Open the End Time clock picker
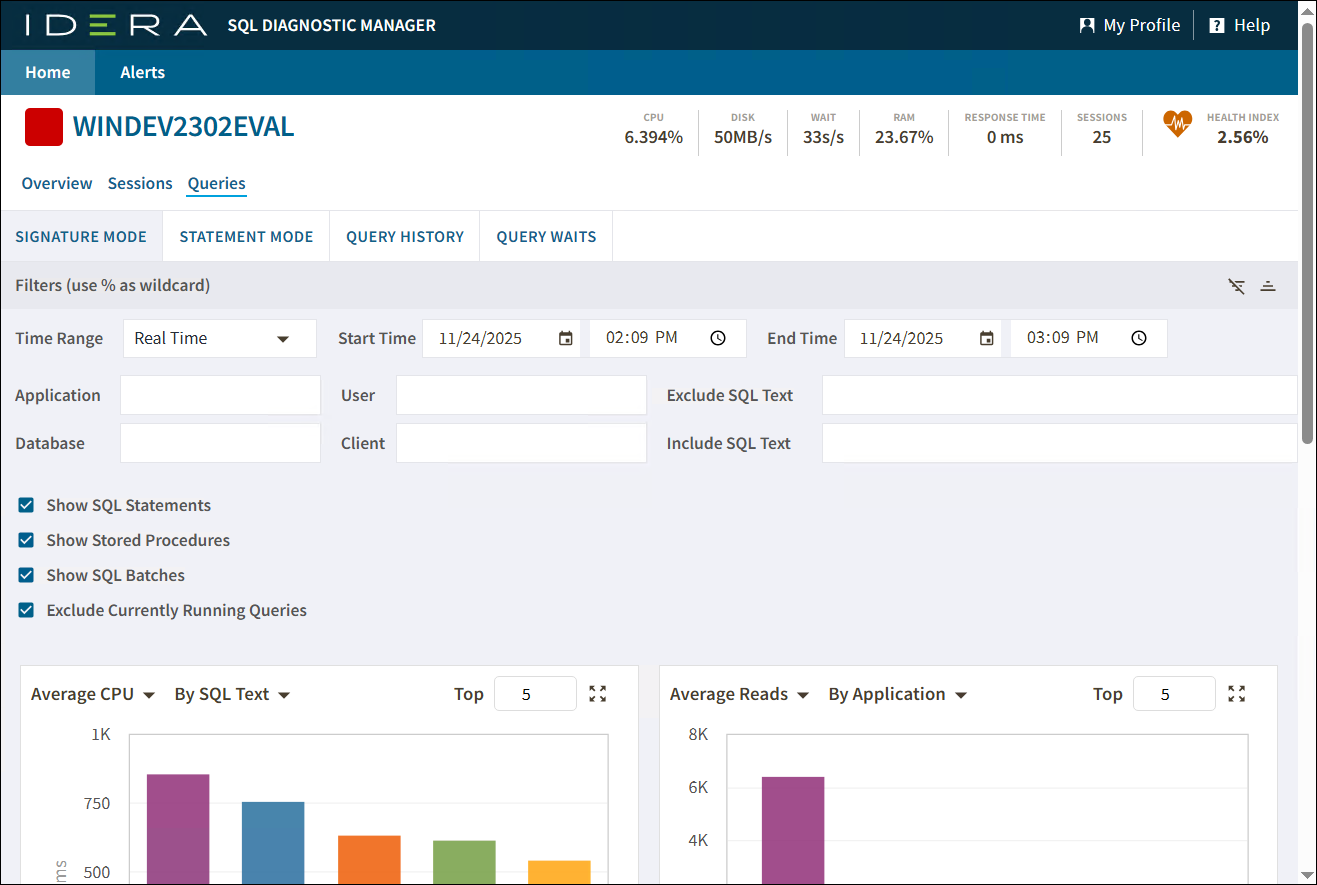Screen dimensions: 1317x885 click(1139, 339)
